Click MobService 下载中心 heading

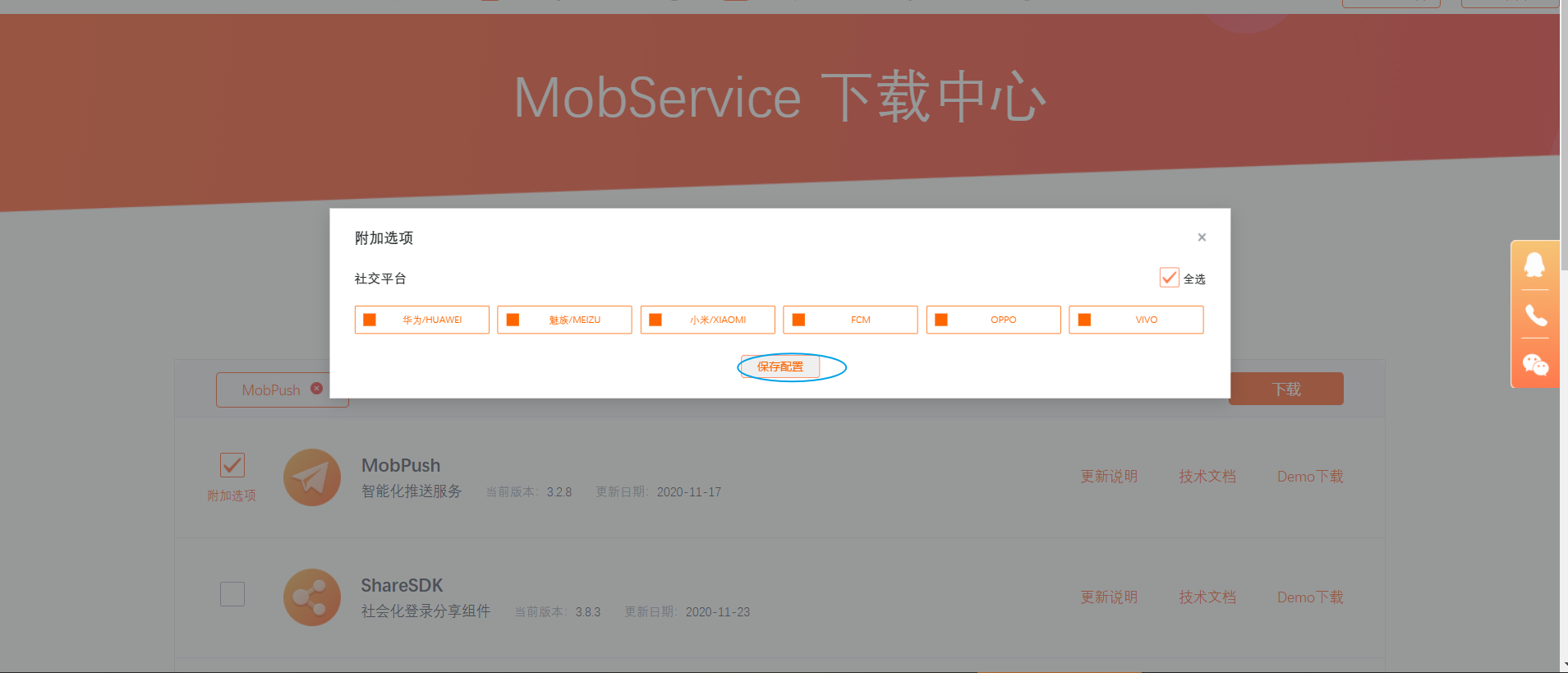click(780, 97)
